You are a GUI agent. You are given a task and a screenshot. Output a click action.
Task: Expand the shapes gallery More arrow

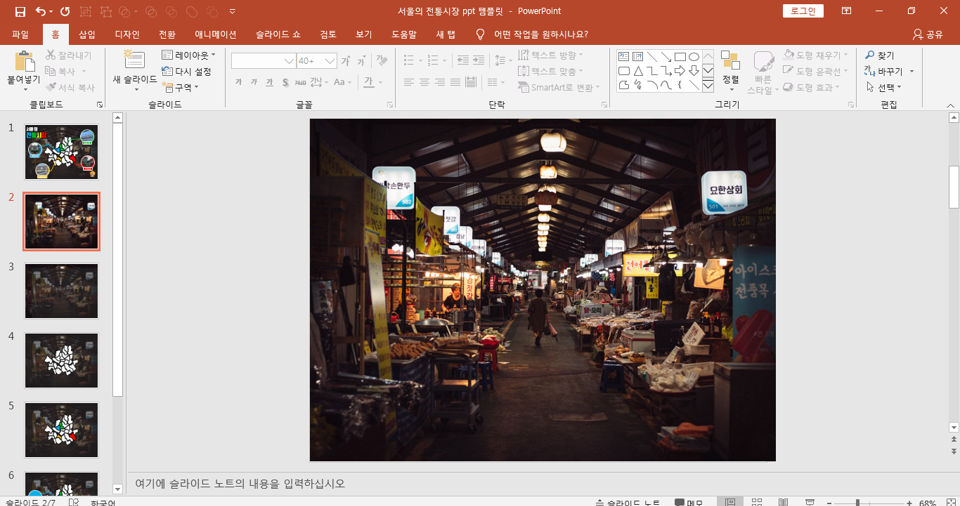tap(708, 86)
